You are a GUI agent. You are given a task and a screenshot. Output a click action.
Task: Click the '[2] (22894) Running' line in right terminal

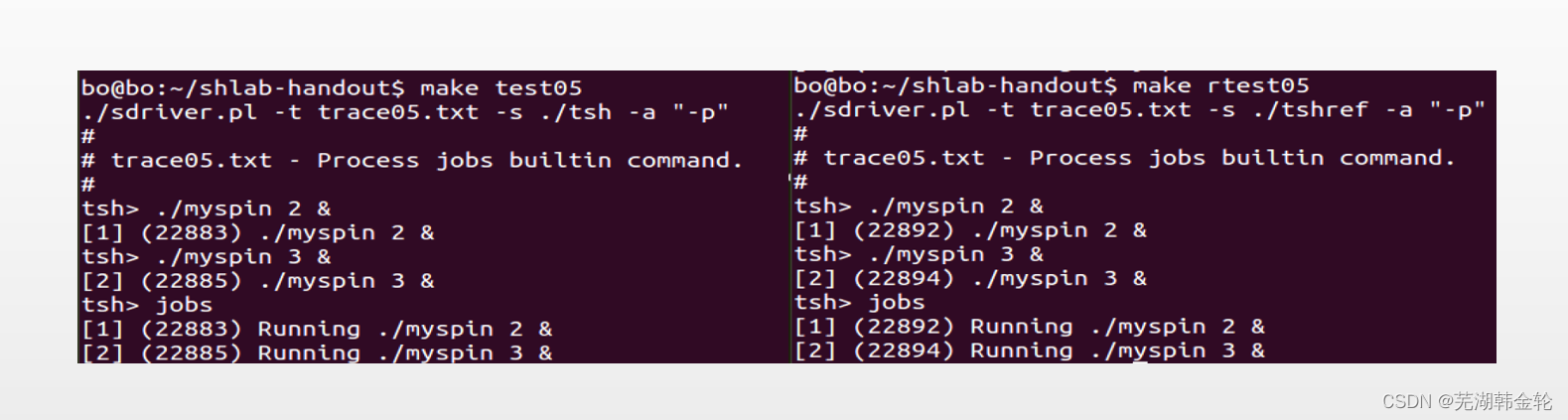[x=1029, y=350]
